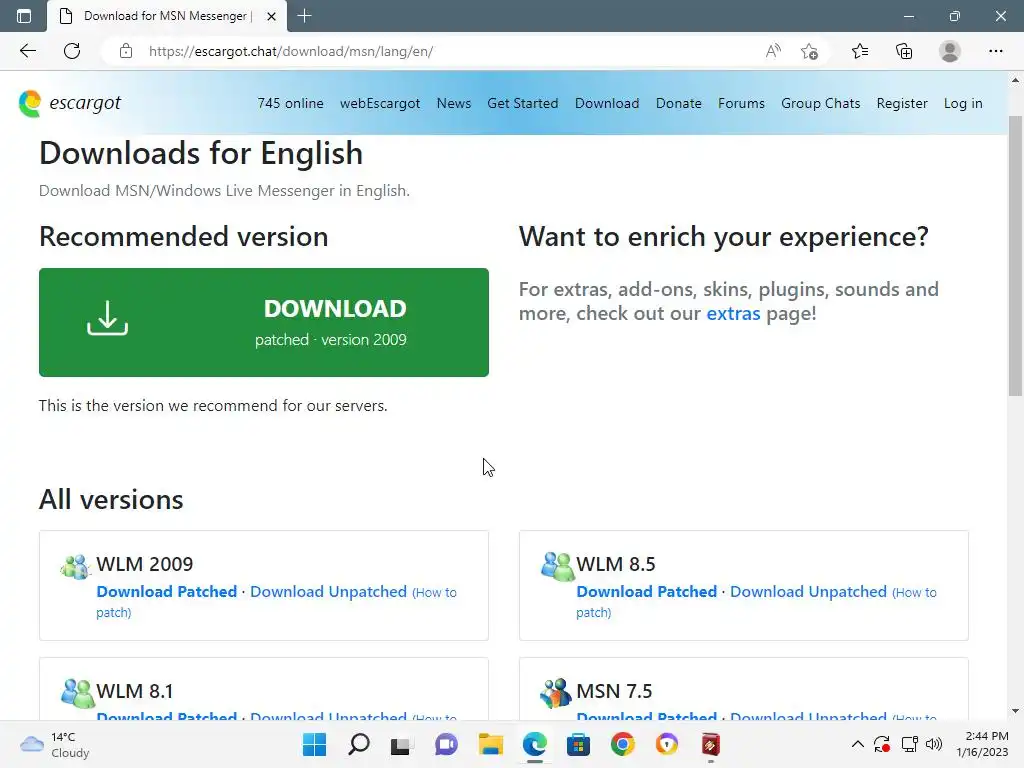Open the clock showing 2:44 PM 1/16/2023
Screen dimensions: 1024x768
tap(982, 744)
